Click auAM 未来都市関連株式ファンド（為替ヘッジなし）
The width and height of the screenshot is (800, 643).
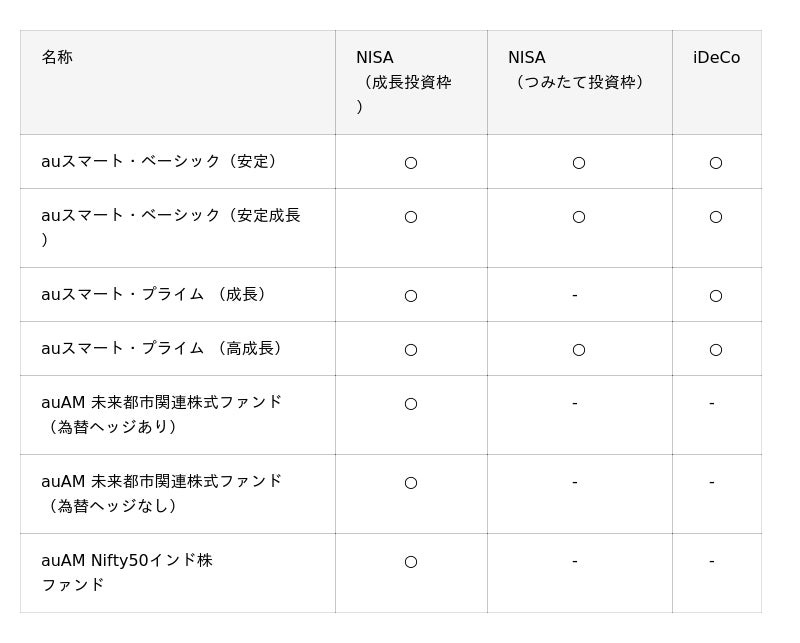[x=162, y=493]
